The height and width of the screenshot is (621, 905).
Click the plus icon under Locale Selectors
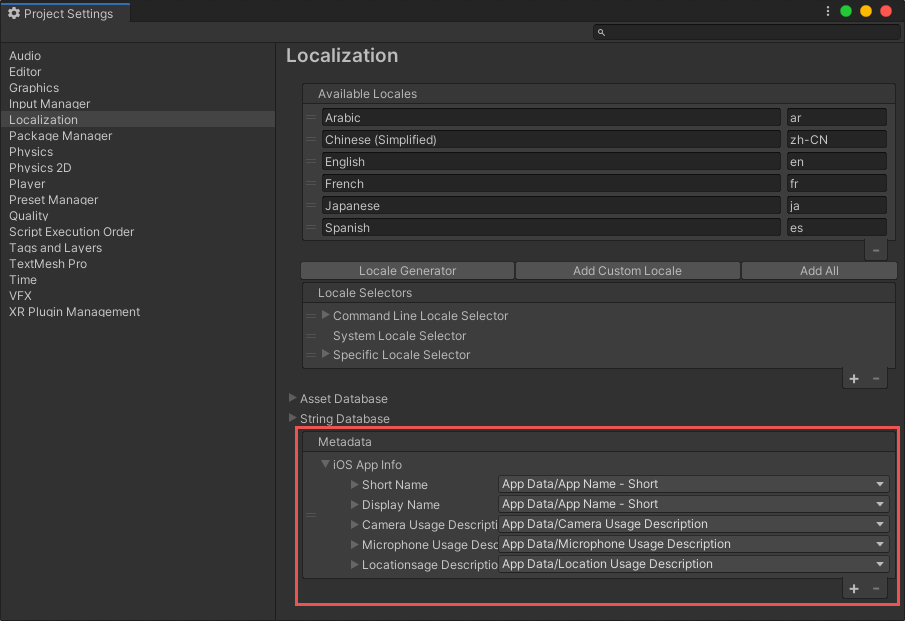click(854, 379)
